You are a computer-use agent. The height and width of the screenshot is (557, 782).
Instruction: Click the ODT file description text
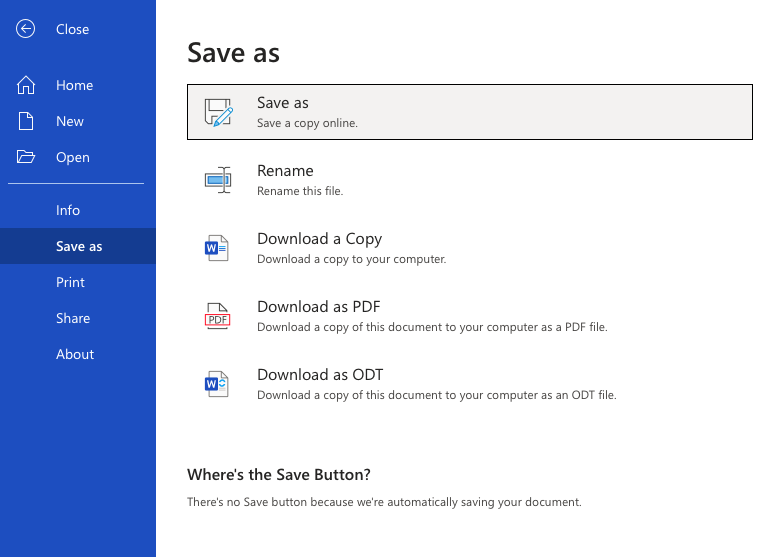click(x=437, y=395)
